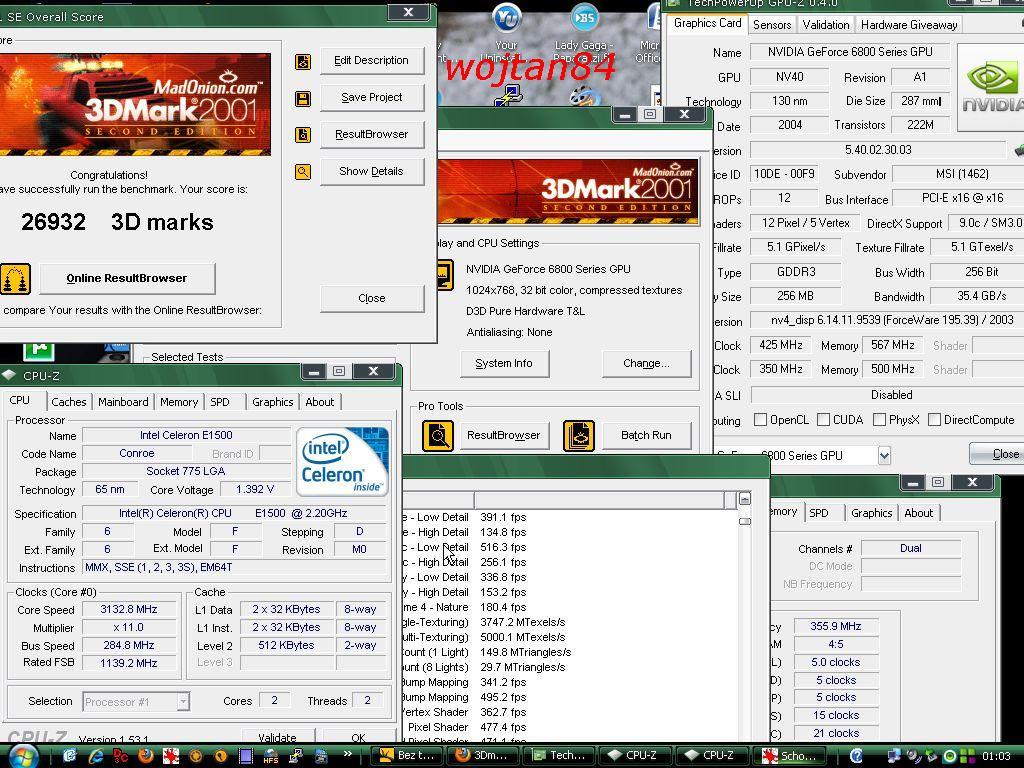Screen dimensions: 1024x768
Task: Click the Online ResultBrowser button
Action: pyautogui.click(x=127, y=279)
